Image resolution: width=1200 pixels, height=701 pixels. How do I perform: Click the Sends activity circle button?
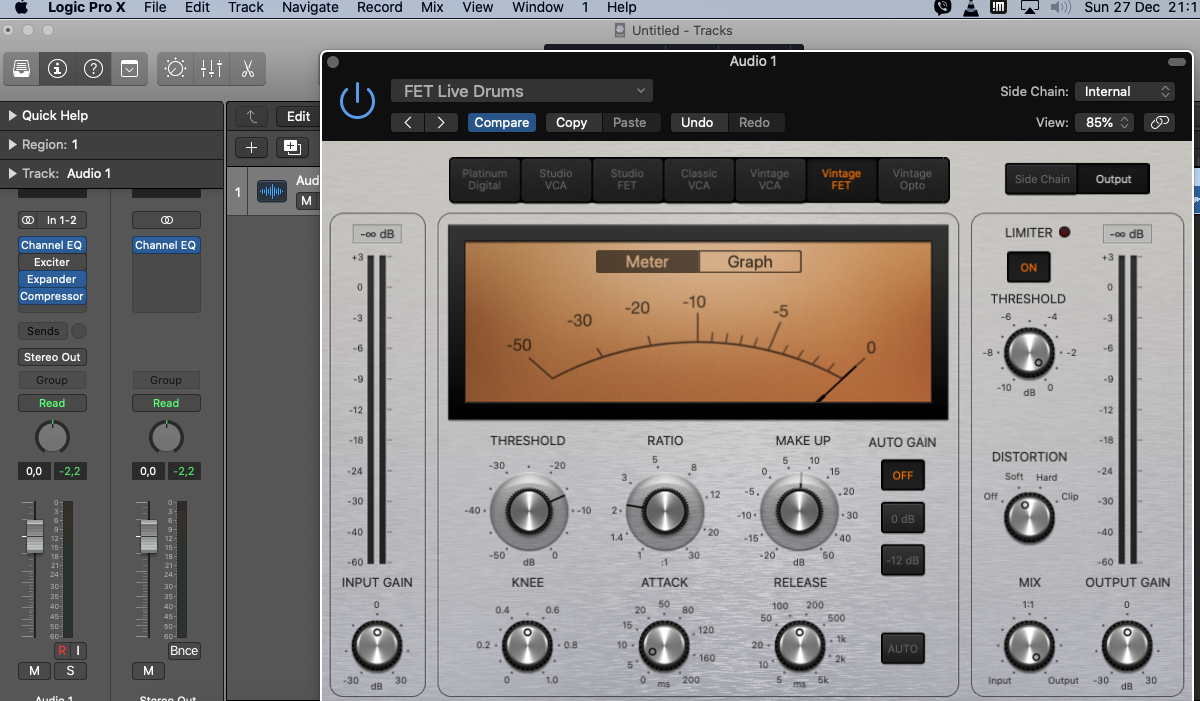pos(79,331)
